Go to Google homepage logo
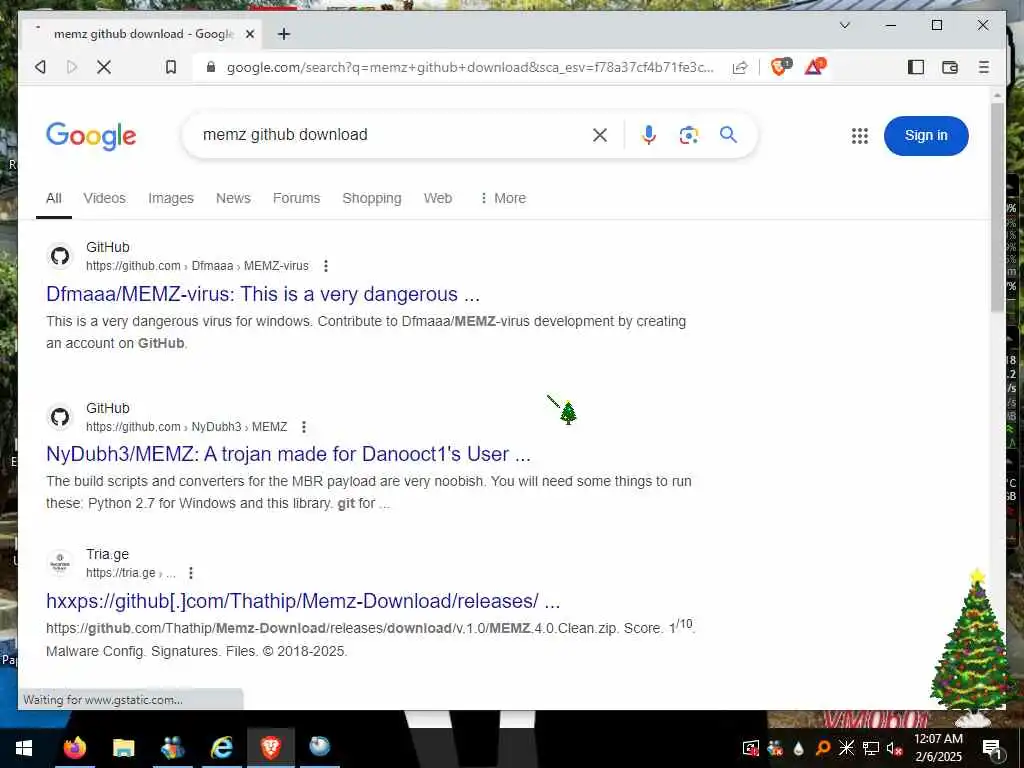The width and height of the screenshot is (1024, 768). point(91,135)
